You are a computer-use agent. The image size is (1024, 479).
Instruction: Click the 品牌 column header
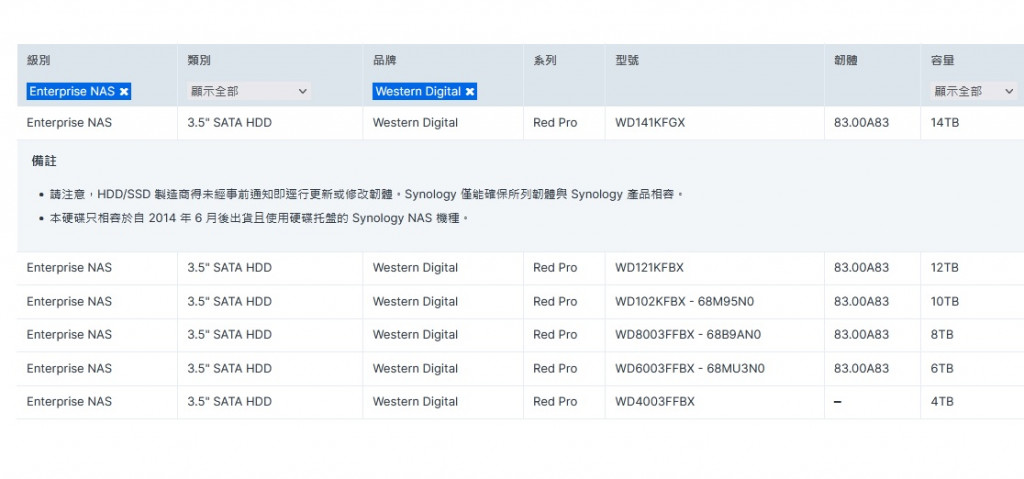click(x=385, y=60)
